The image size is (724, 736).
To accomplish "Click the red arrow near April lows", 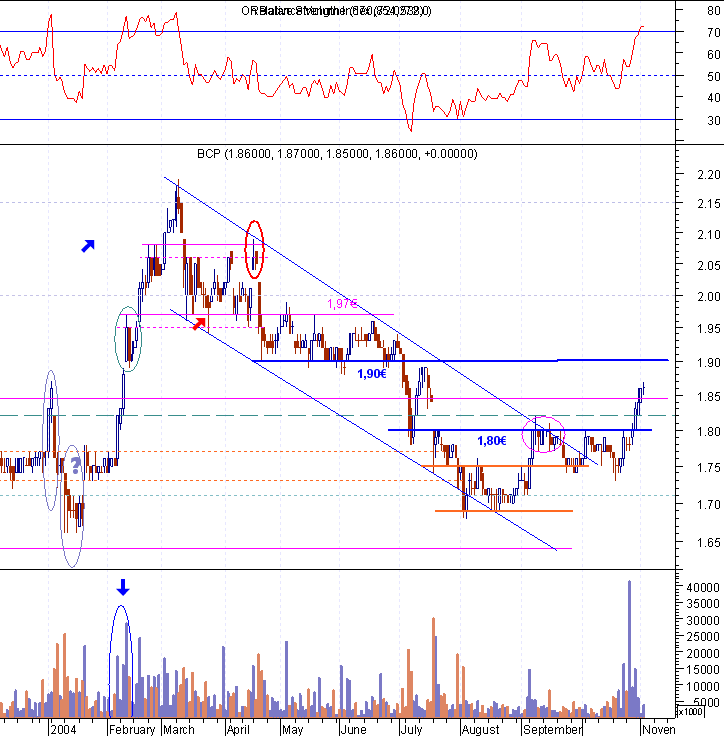I will tap(200, 323).
